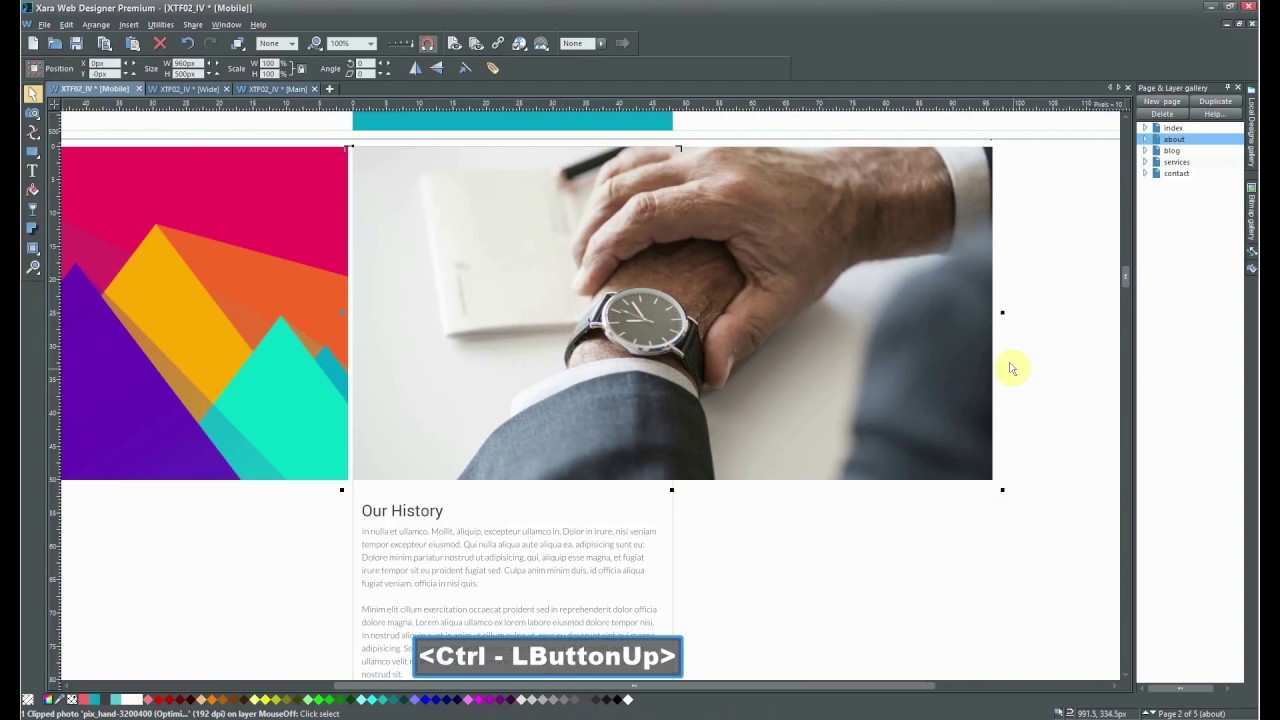Pick the Zoom tool magnifier in left toolbar
This screenshot has width=1280, height=720.
[32, 268]
